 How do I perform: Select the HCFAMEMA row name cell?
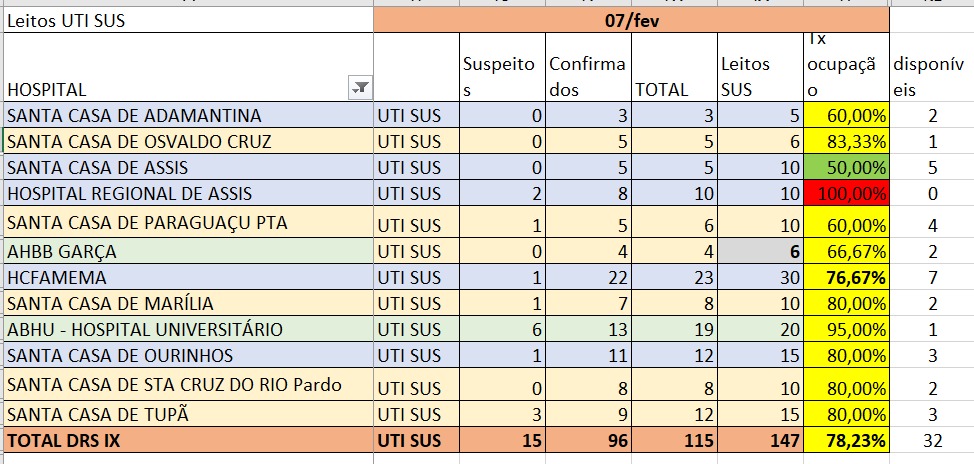click(188, 277)
